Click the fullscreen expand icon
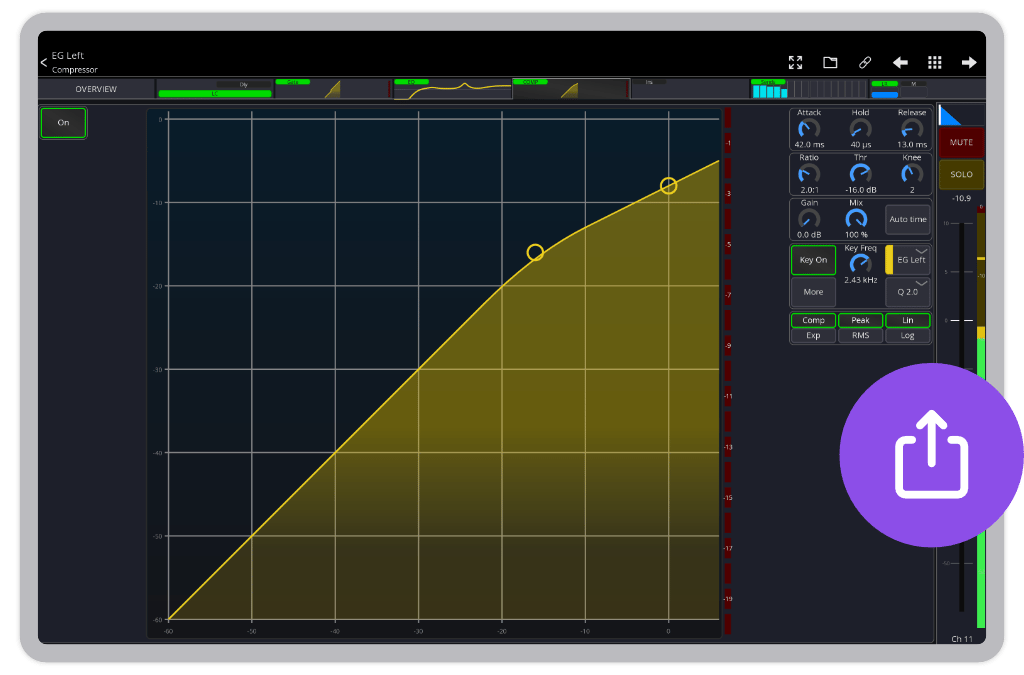 pos(795,62)
